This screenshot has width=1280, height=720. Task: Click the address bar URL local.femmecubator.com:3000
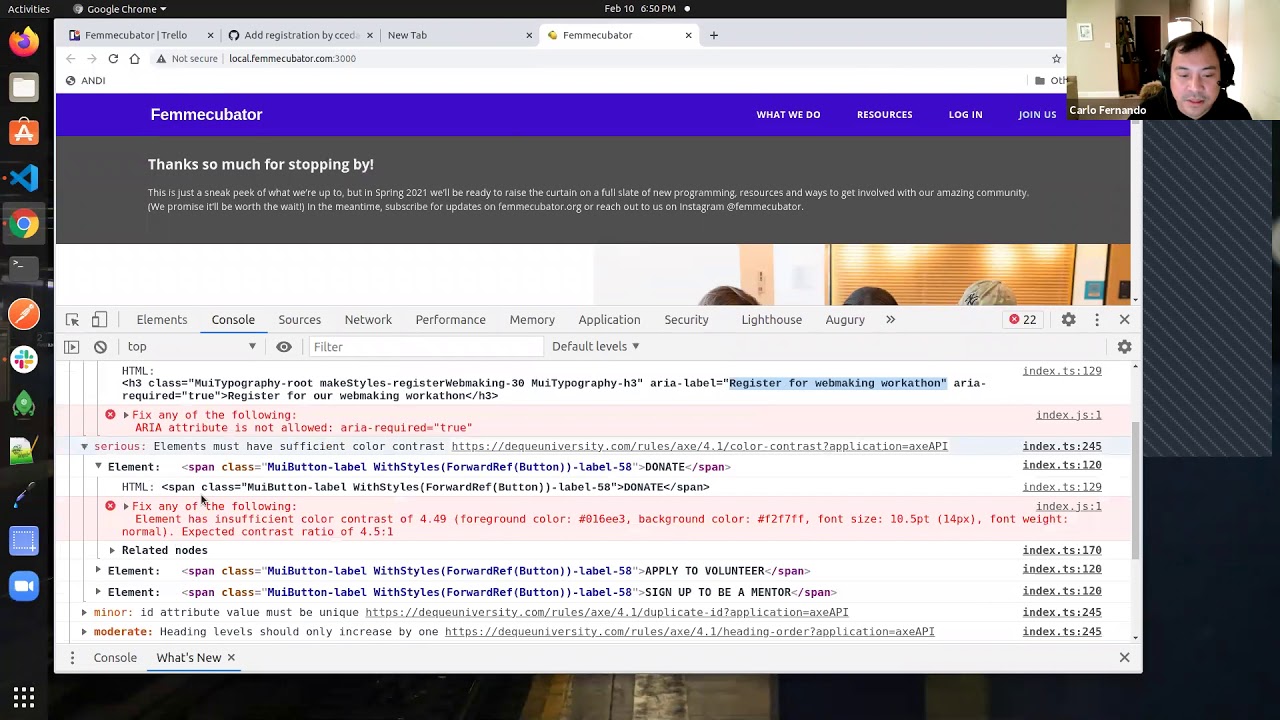click(x=292, y=59)
